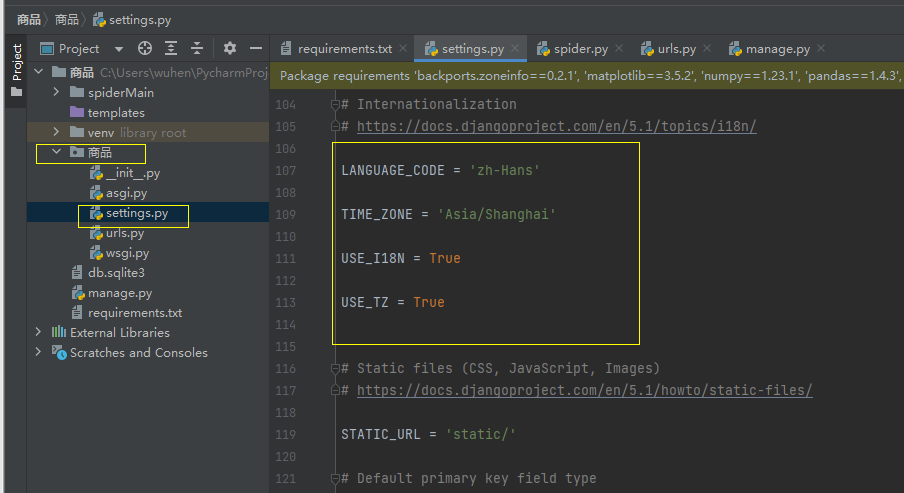
Task: Close the settings.py editor tab
Action: 516,48
